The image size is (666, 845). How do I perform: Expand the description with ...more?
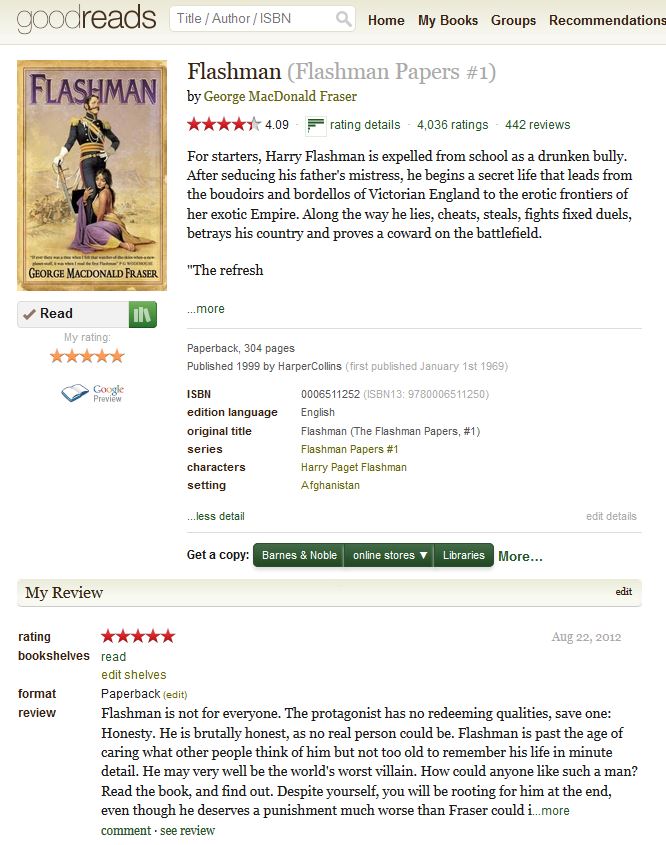tap(206, 309)
